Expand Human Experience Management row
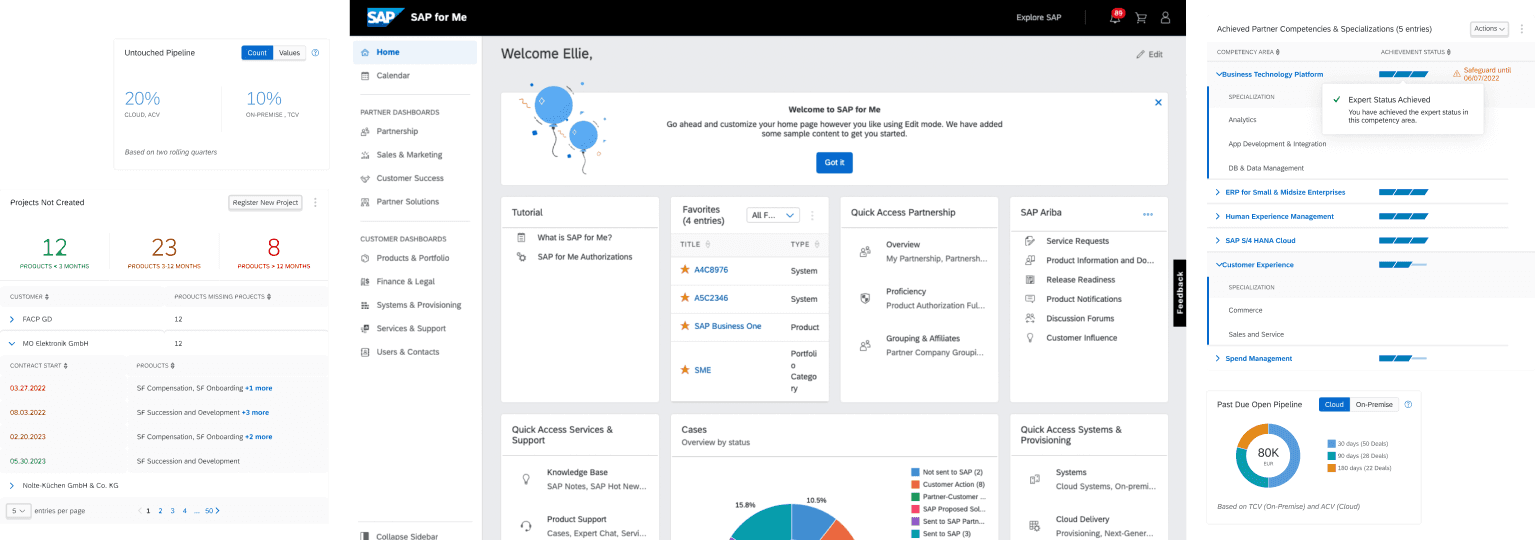Viewport: 1536px width, 540px height. click(1217, 216)
